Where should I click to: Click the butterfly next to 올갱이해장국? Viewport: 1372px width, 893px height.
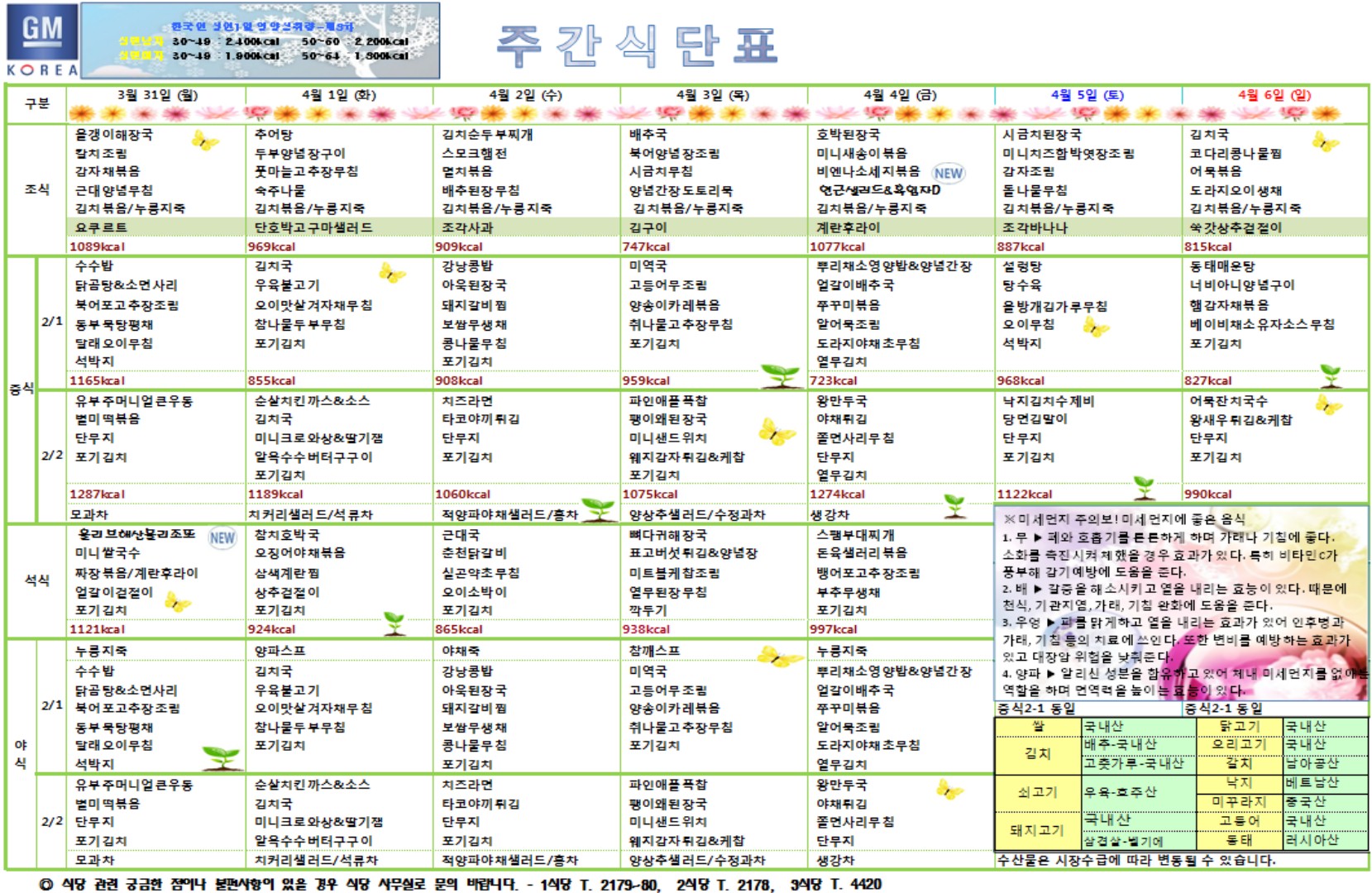[x=204, y=141]
